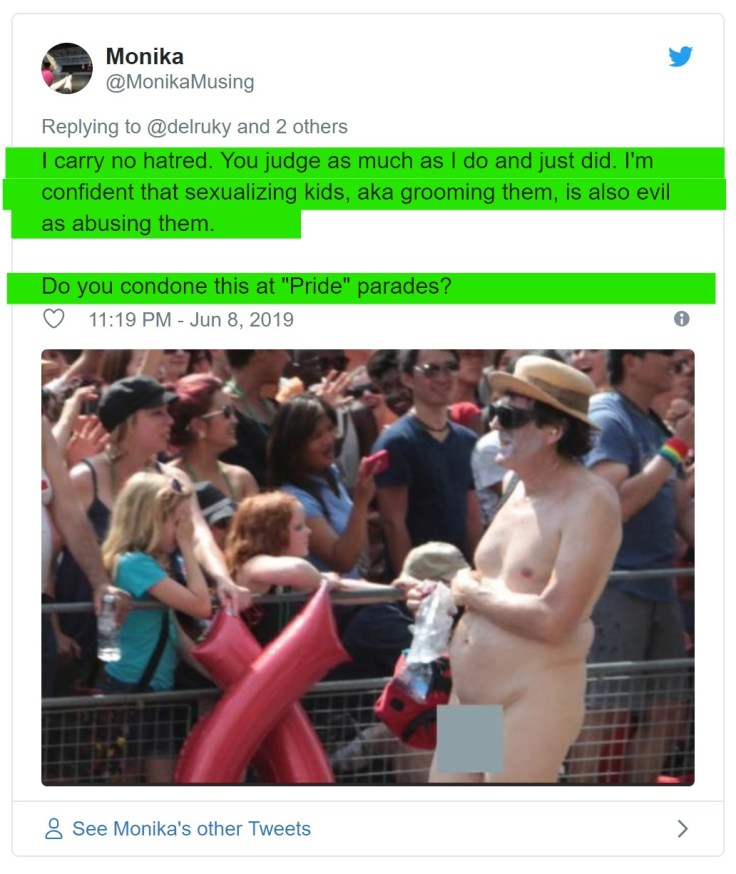Click the "Do you condone this" highlighted line

[246, 287]
